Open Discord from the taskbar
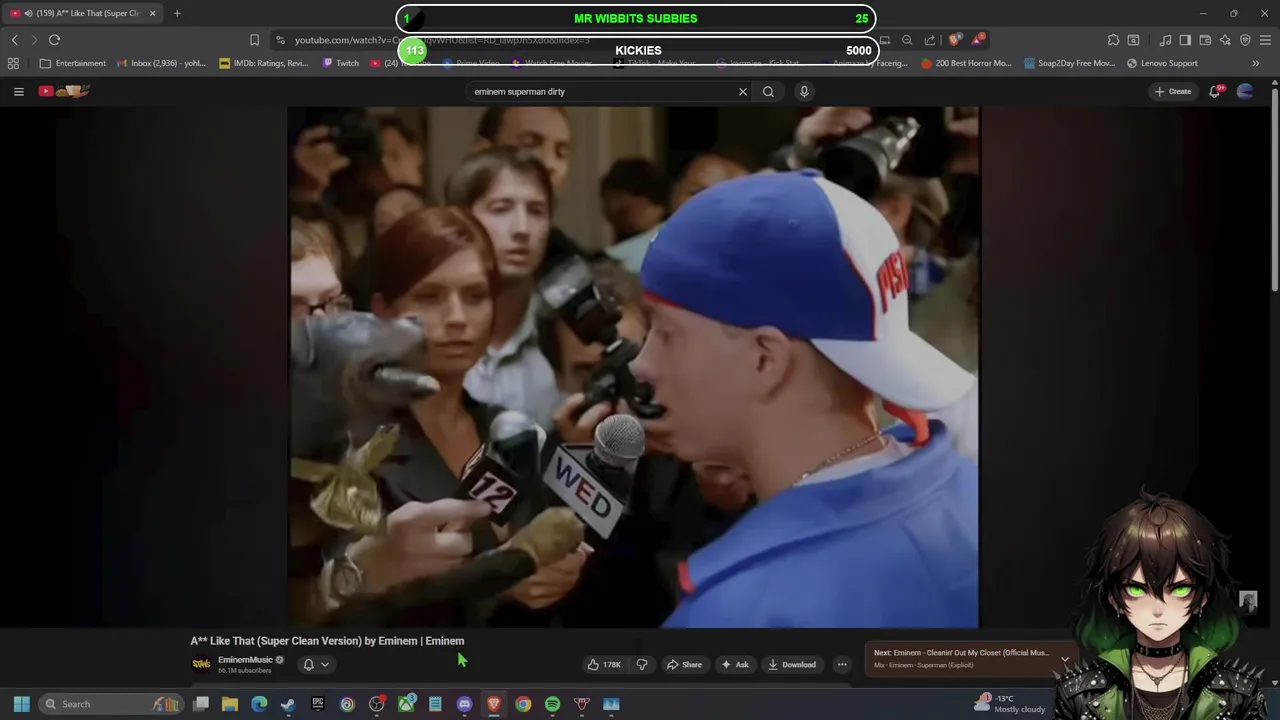1280x720 pixels. 464,704
